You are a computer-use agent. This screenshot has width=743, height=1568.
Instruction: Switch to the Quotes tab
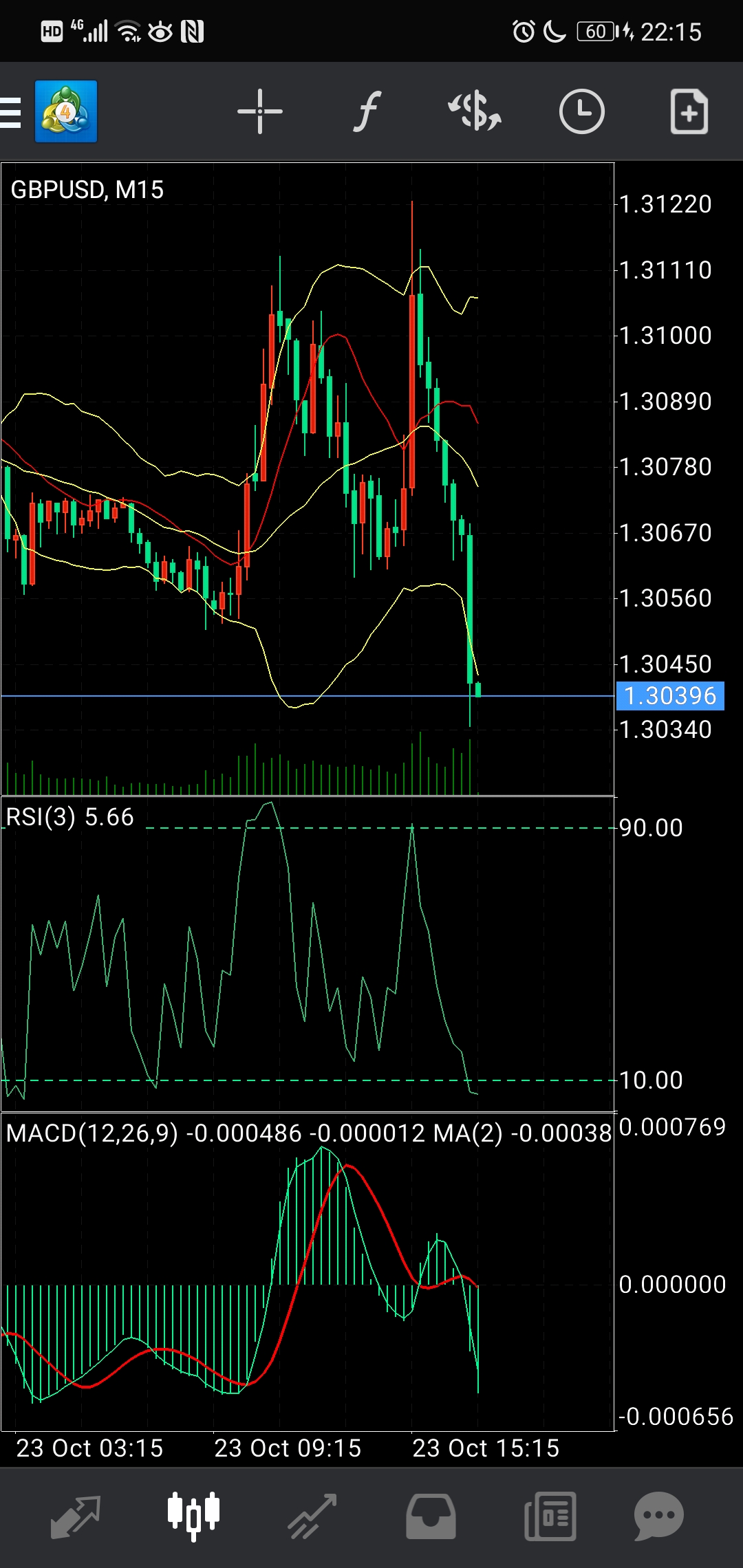pyautogui.click(x=76, y=1516)
